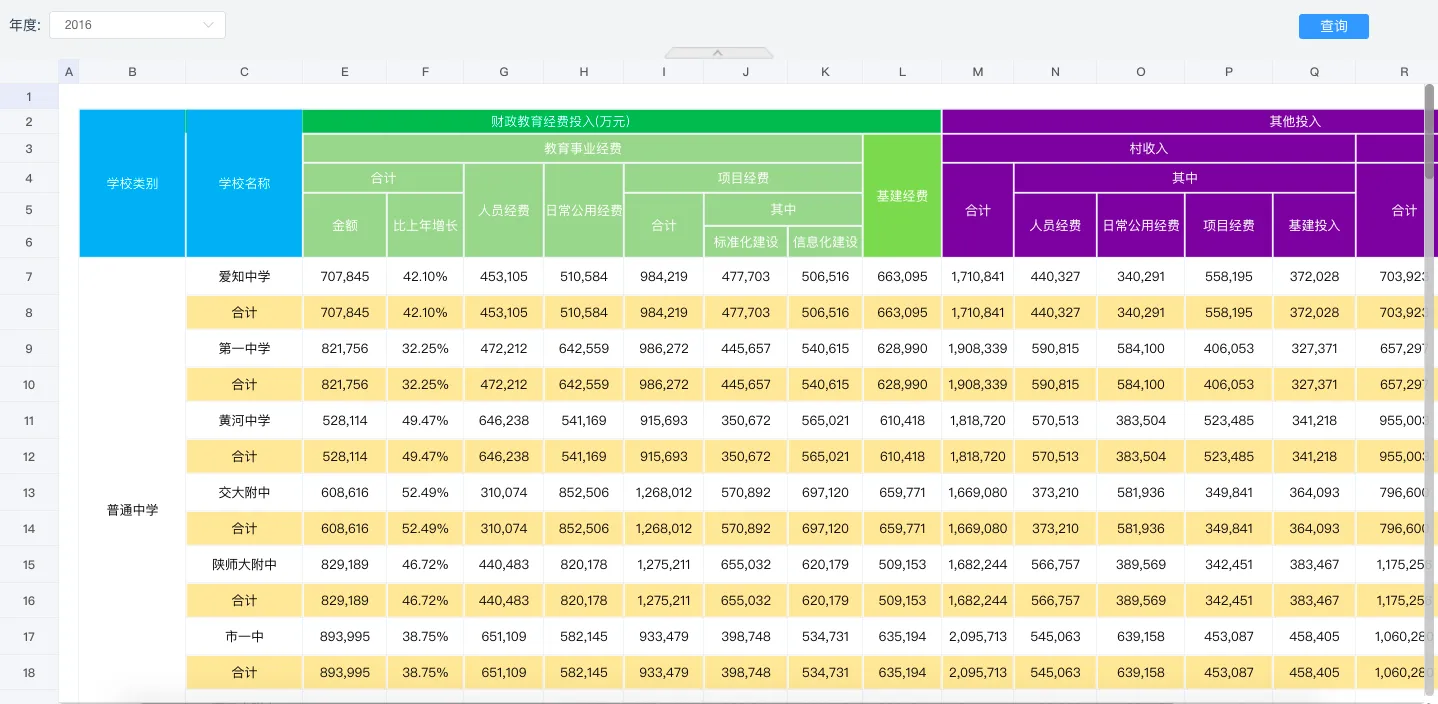Select the 其他投入 purple header
The image size is (1438, 704).
coord(1294,121)
